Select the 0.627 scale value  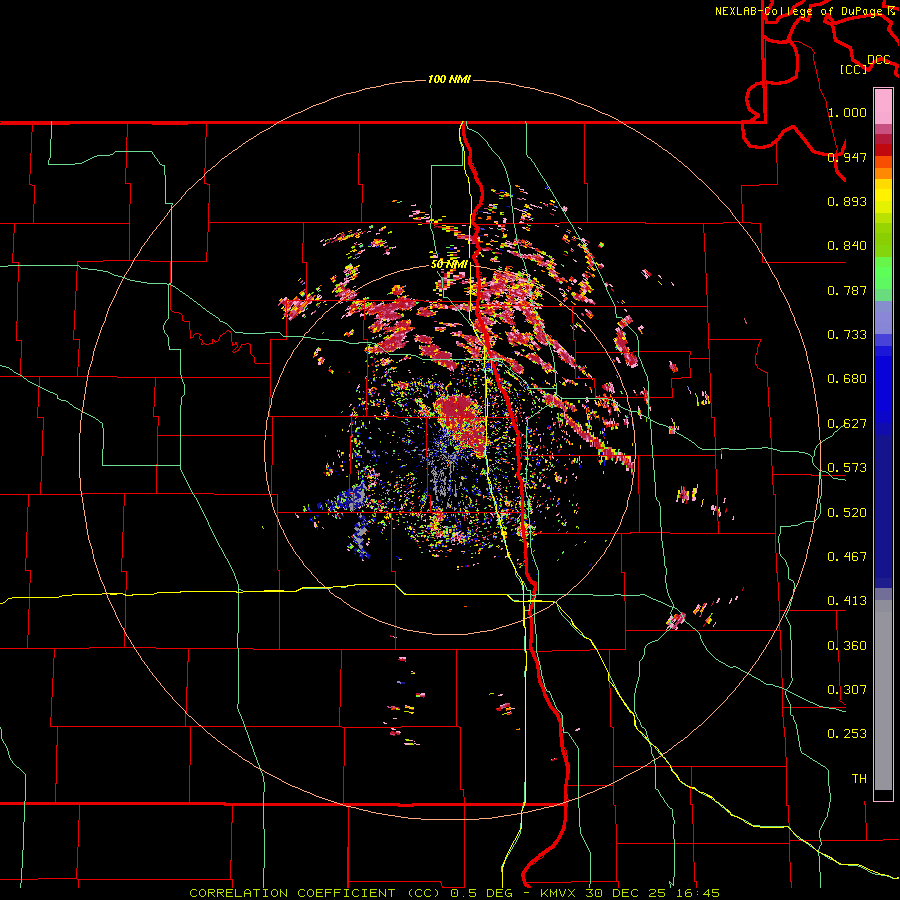click(x=847, y=424)
